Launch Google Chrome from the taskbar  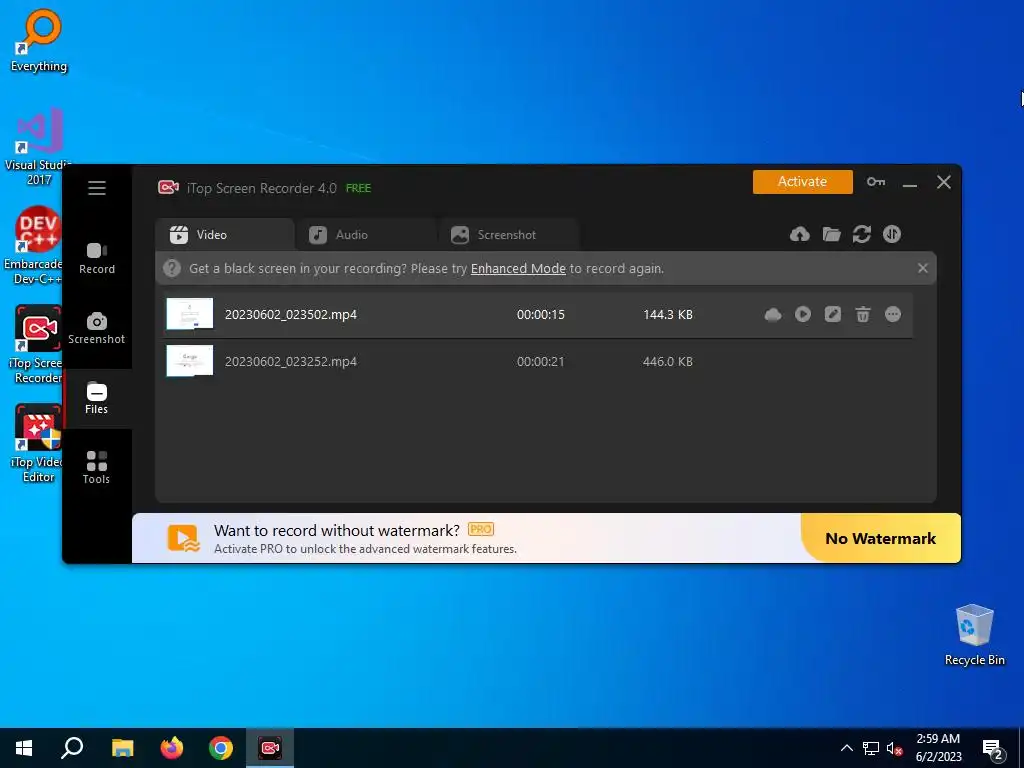pos(221,748)
